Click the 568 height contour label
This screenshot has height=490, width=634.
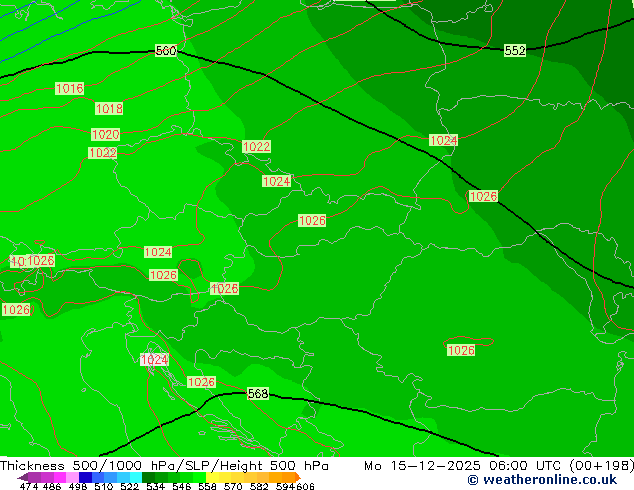click(x=258, y=393)
